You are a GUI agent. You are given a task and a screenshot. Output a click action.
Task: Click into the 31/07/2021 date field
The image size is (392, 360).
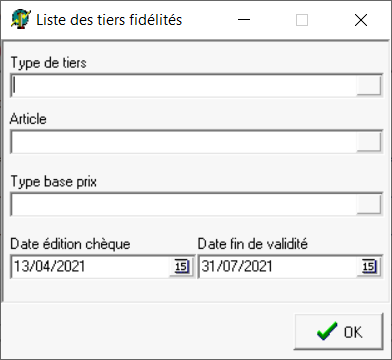click(x=278, y=267)
